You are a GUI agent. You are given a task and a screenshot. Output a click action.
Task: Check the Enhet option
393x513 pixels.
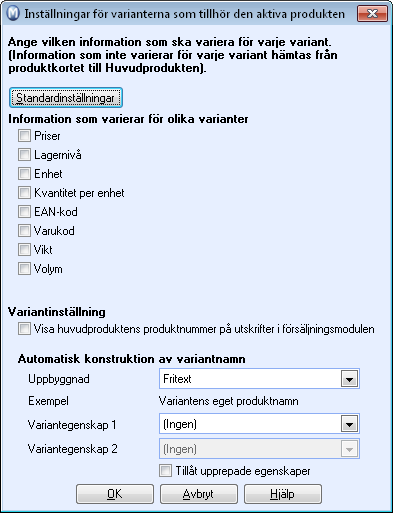(x=24, y=174)
